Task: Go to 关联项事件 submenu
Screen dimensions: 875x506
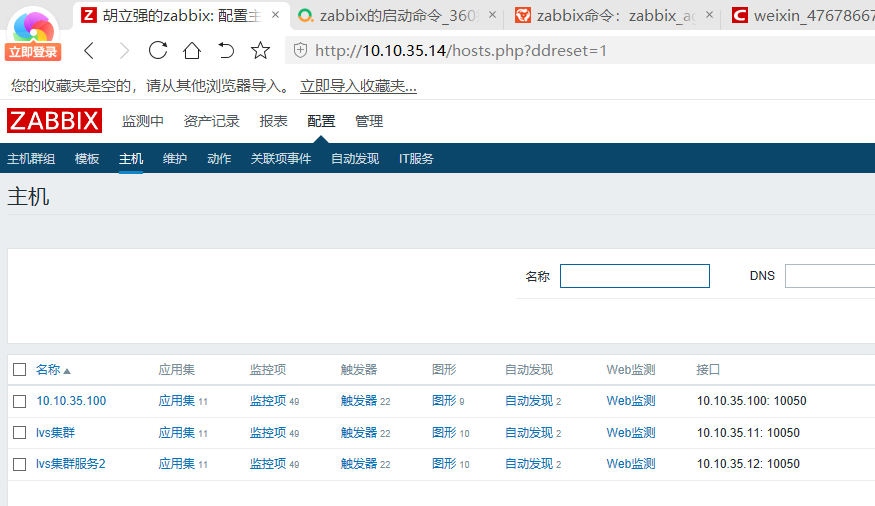Action: 281,159
